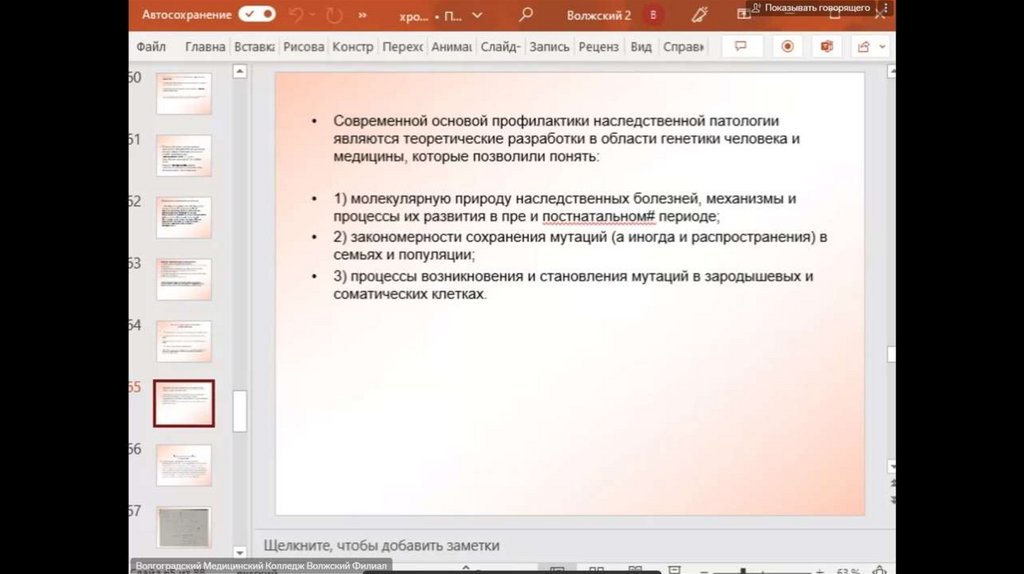1024x574 pixels.
Task: Click the Волжский 2 account avatar
Action: 654,15
